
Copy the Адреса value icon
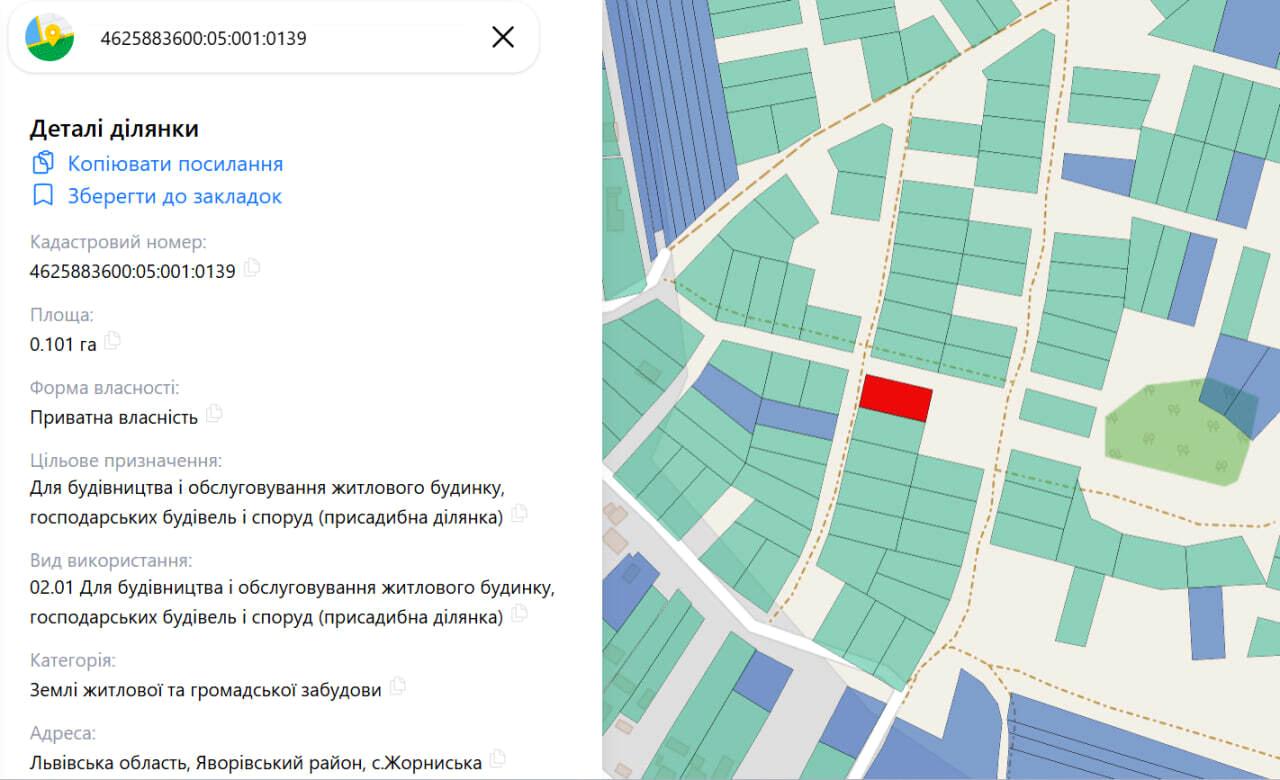point(498,759)
